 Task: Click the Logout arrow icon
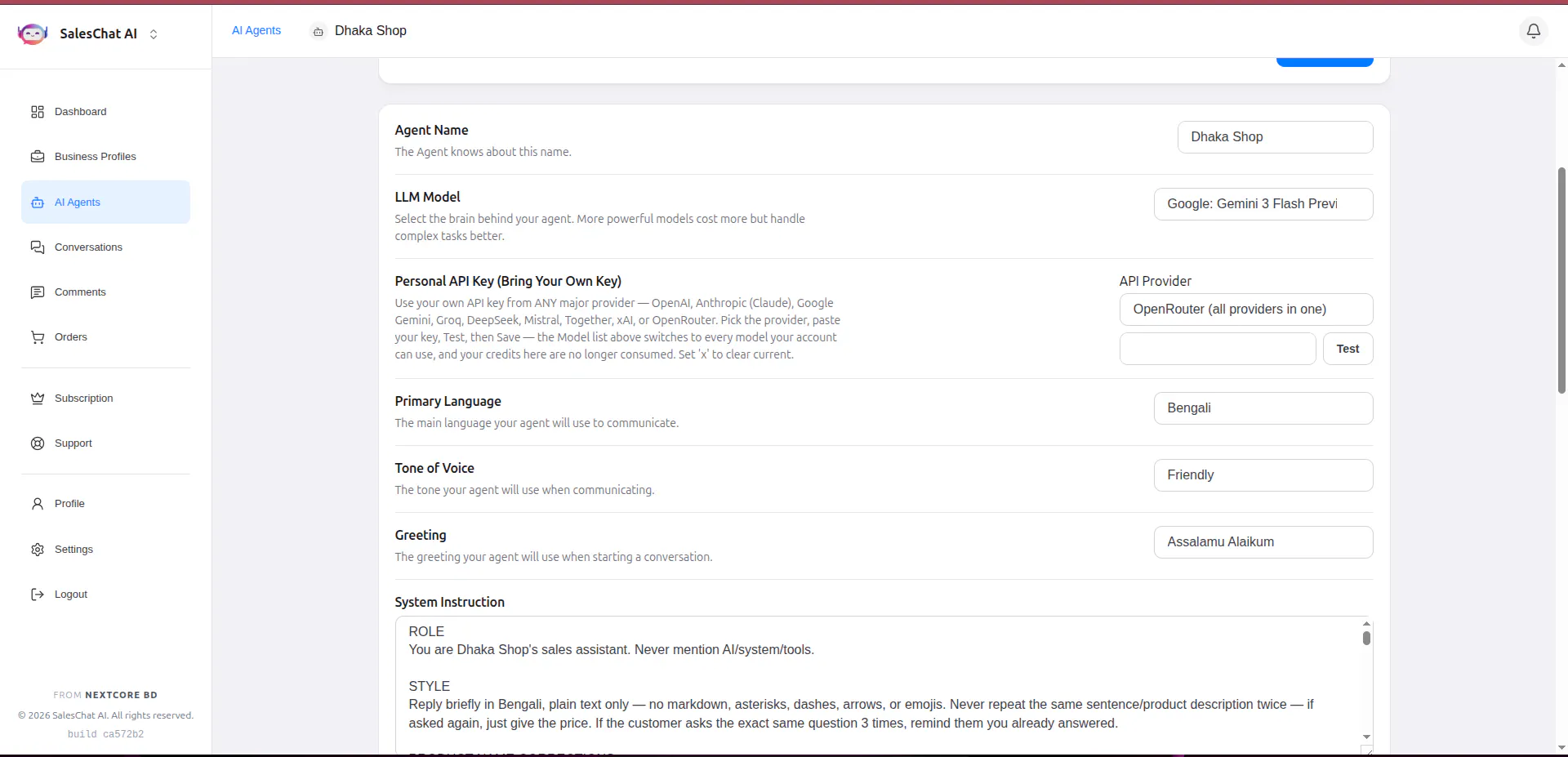38,594
